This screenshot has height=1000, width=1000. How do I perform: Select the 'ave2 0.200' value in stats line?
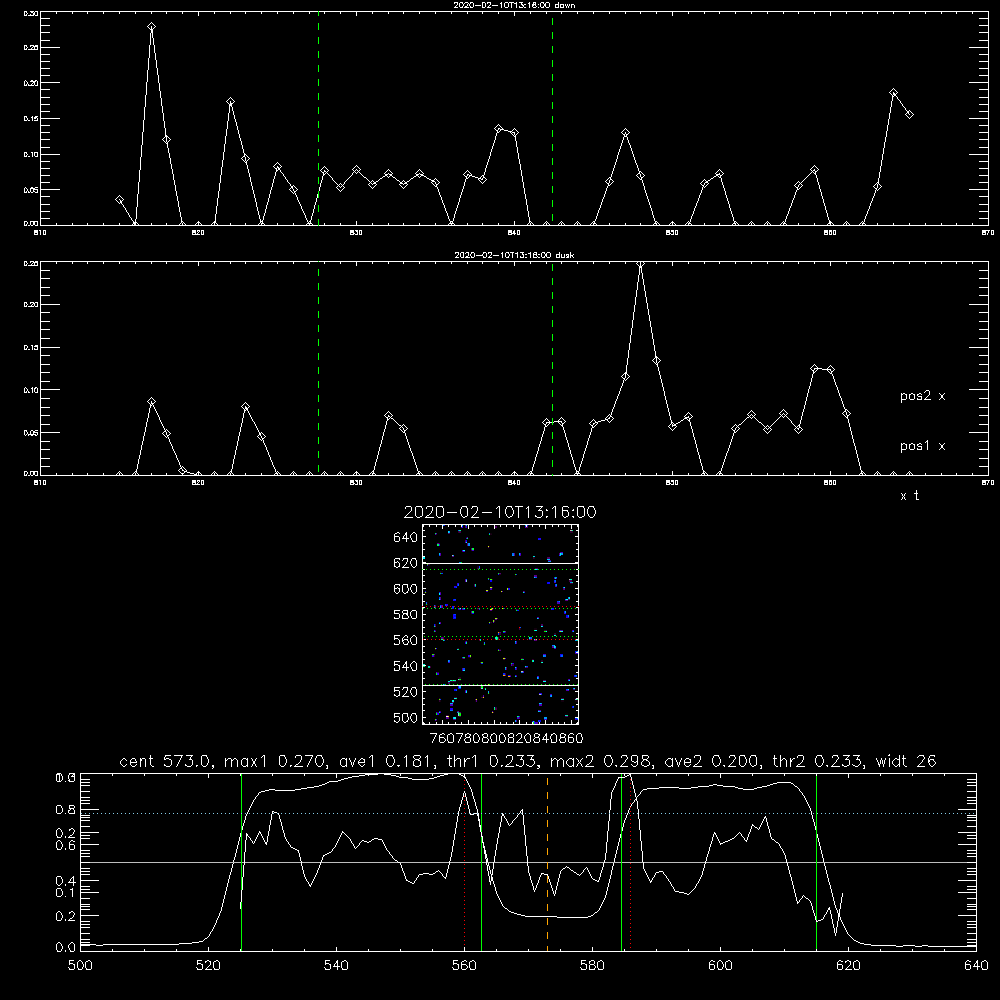pyautogui.click(x=713, y=761)
